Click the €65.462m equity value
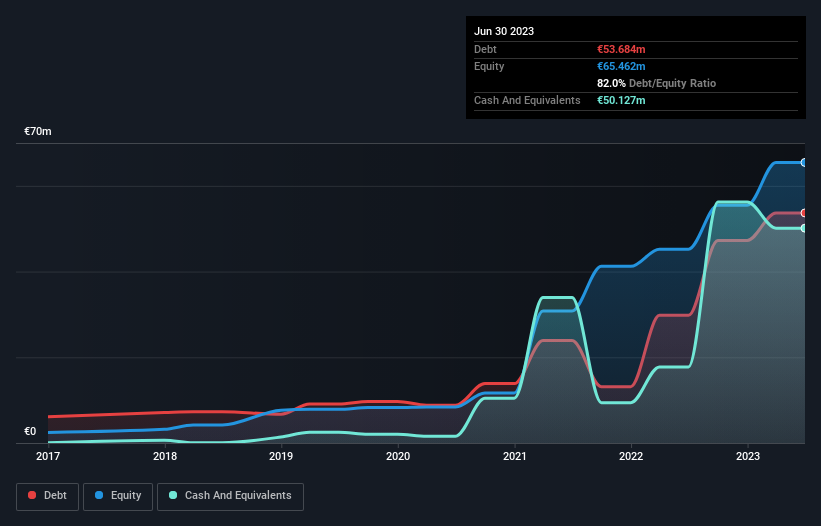Image resolution: width=821 pixels, height=526 pixels. coord(621,66)
